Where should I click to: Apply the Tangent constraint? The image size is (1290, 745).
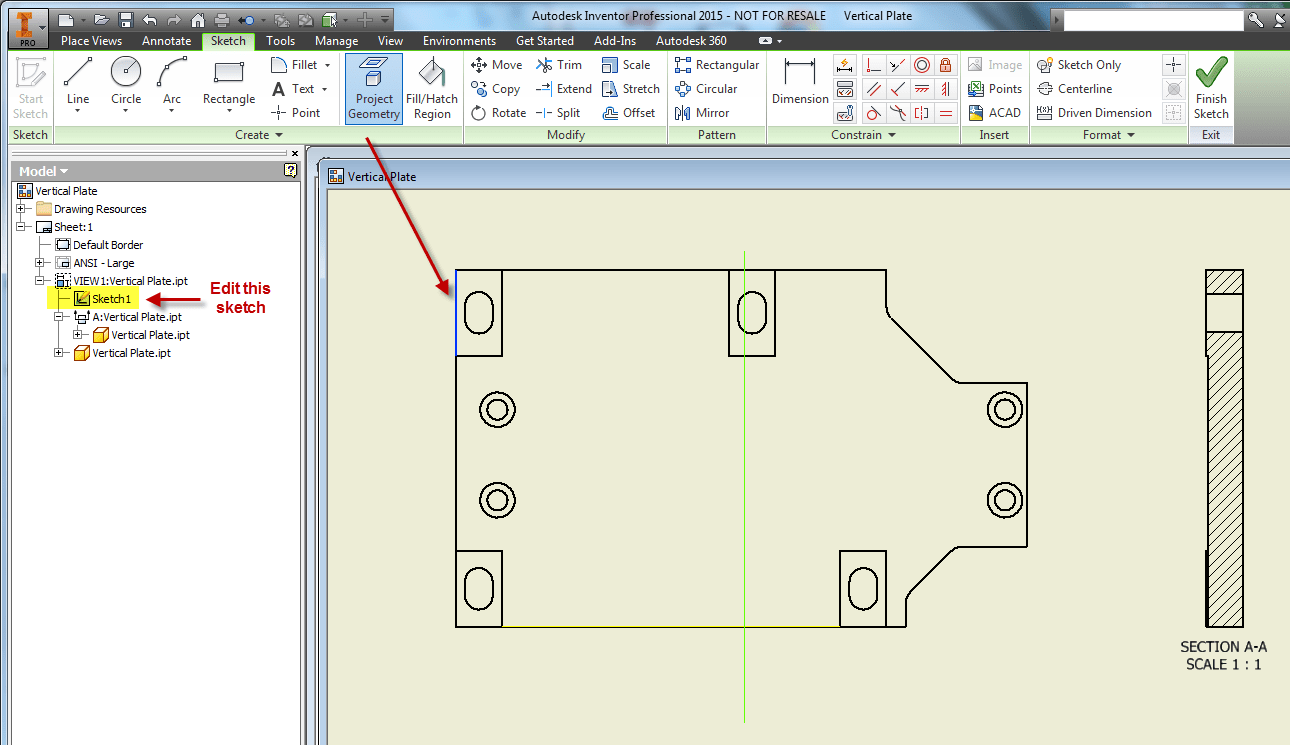tap(872, 112)
